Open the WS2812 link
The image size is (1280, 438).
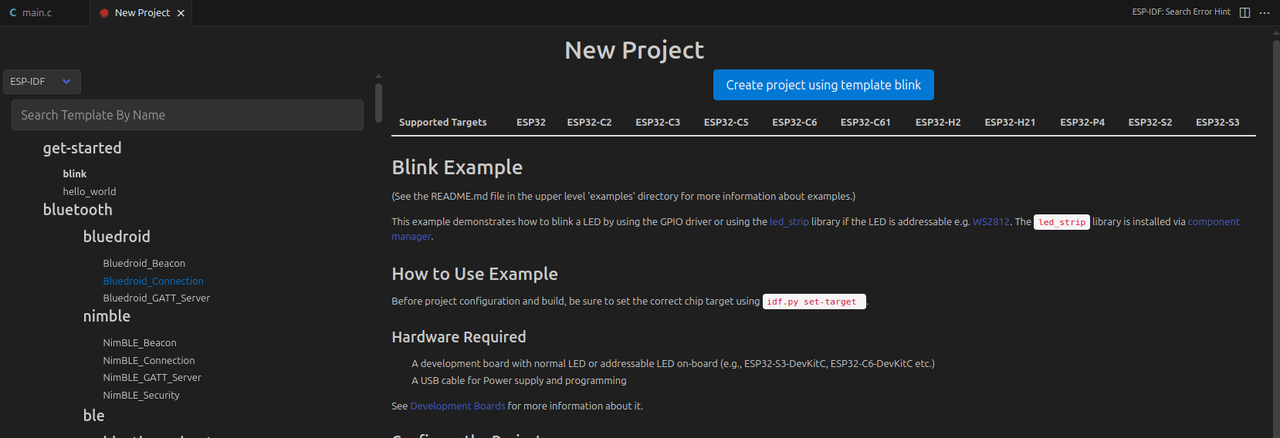pyautogui.click(x=991, y=222)
